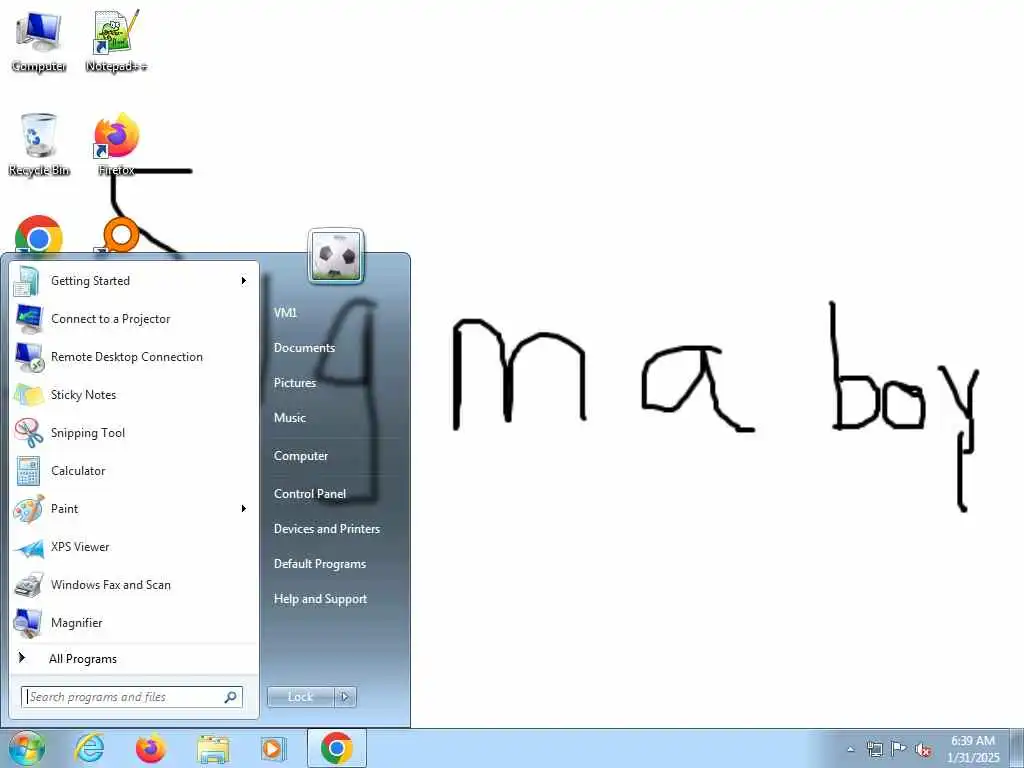
Task: Open Magnifier from the Start menu
Action: pyautogui.click(x=133, y=622)
